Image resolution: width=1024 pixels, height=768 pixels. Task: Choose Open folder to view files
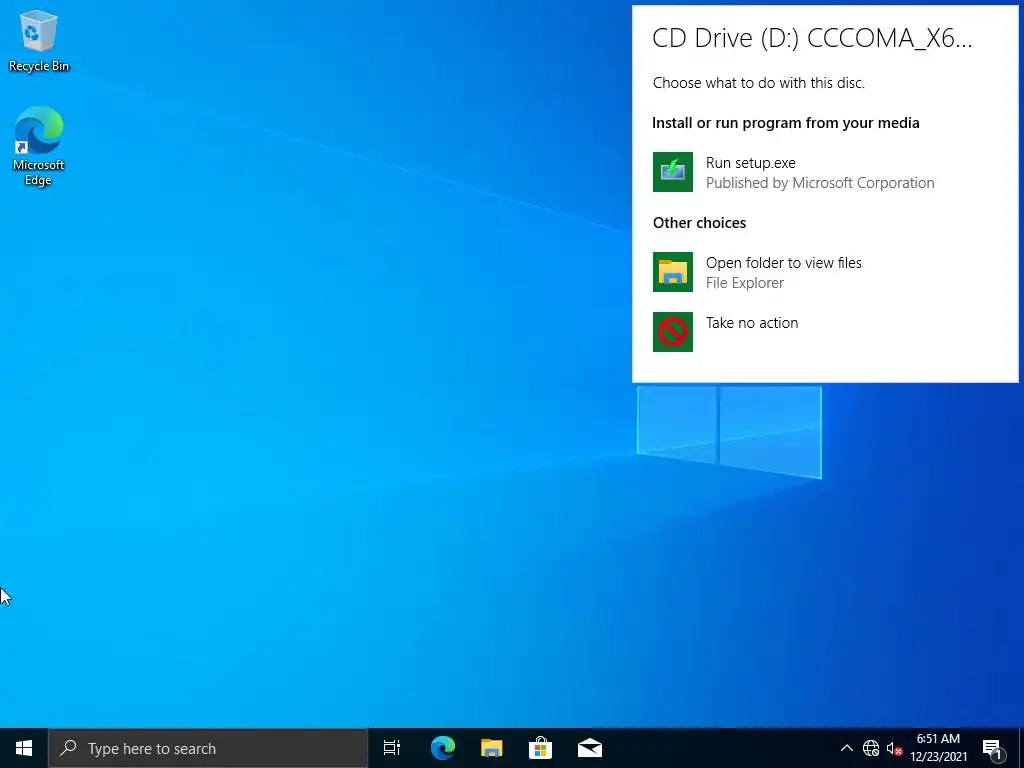(x=784, y=263)
